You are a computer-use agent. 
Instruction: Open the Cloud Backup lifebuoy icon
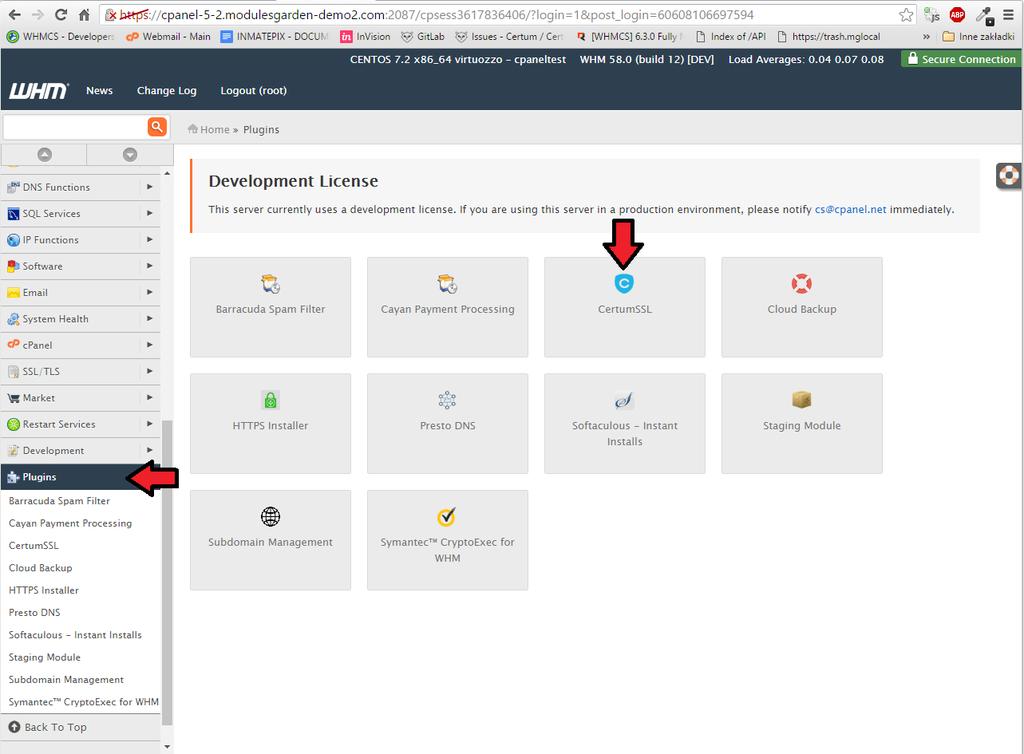(x=801, y=283)
